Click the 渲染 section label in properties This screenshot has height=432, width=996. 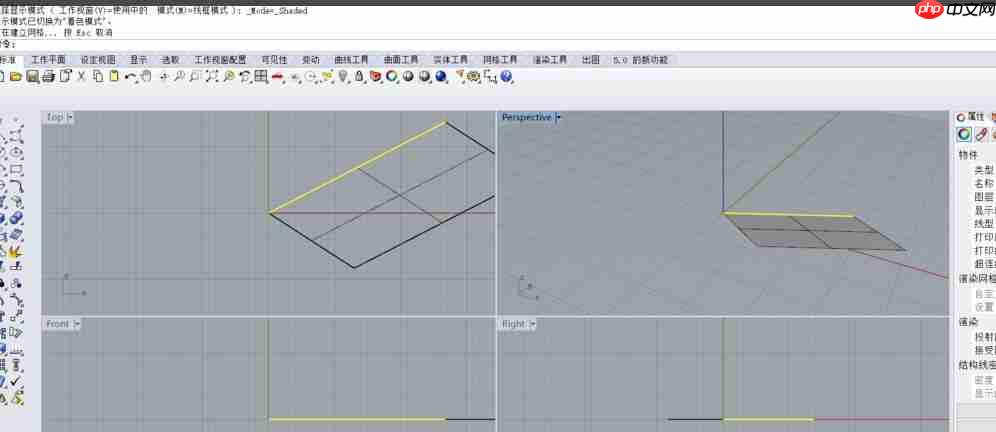968,322
